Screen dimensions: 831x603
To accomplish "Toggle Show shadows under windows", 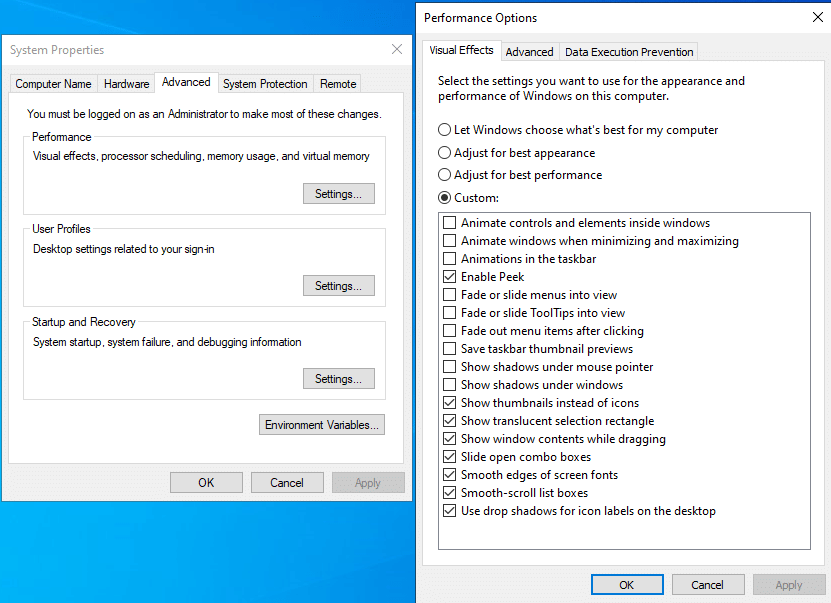I will (x=450, y=385).
